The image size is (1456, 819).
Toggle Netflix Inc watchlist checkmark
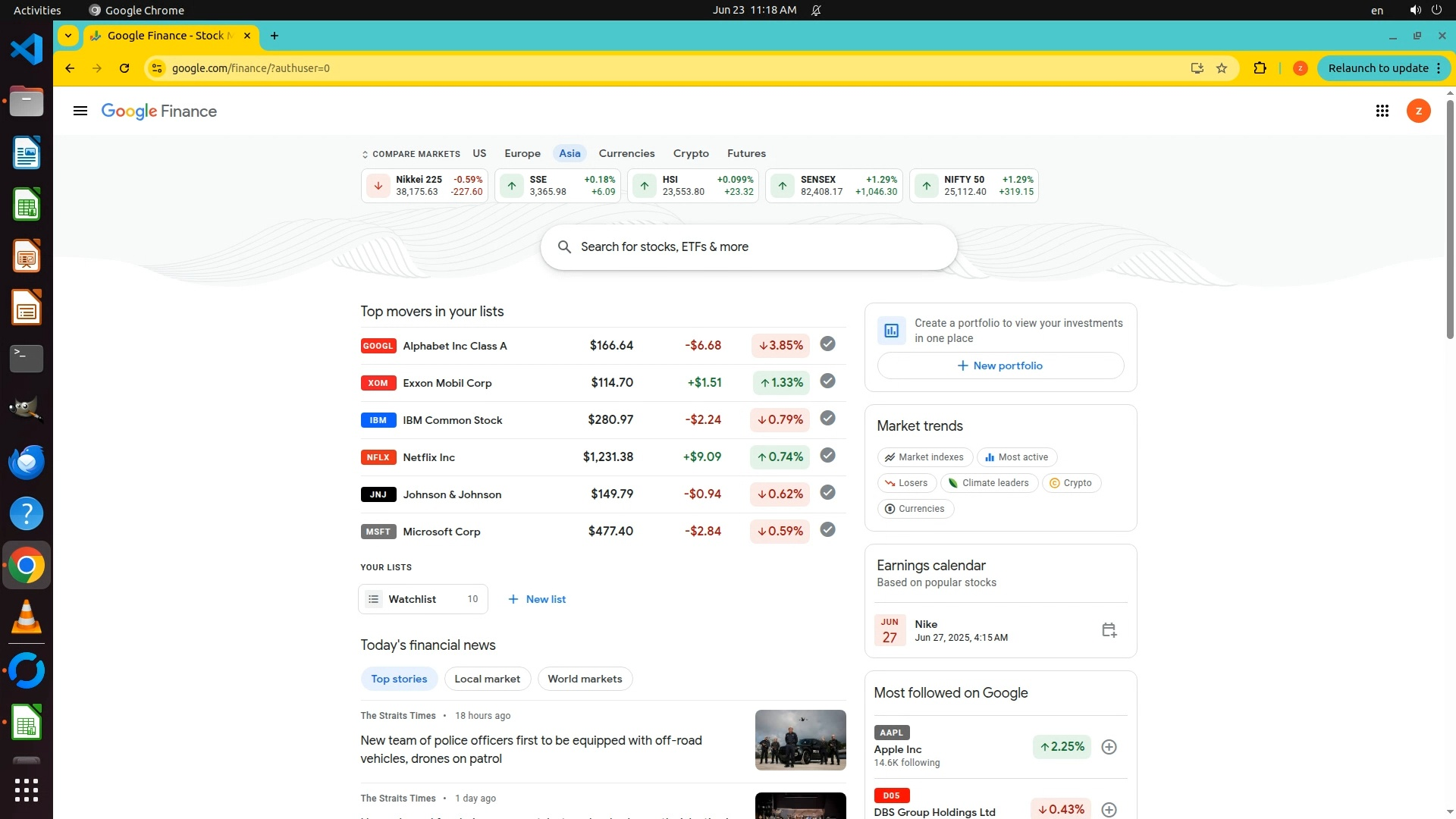click(x=827, y=456)
